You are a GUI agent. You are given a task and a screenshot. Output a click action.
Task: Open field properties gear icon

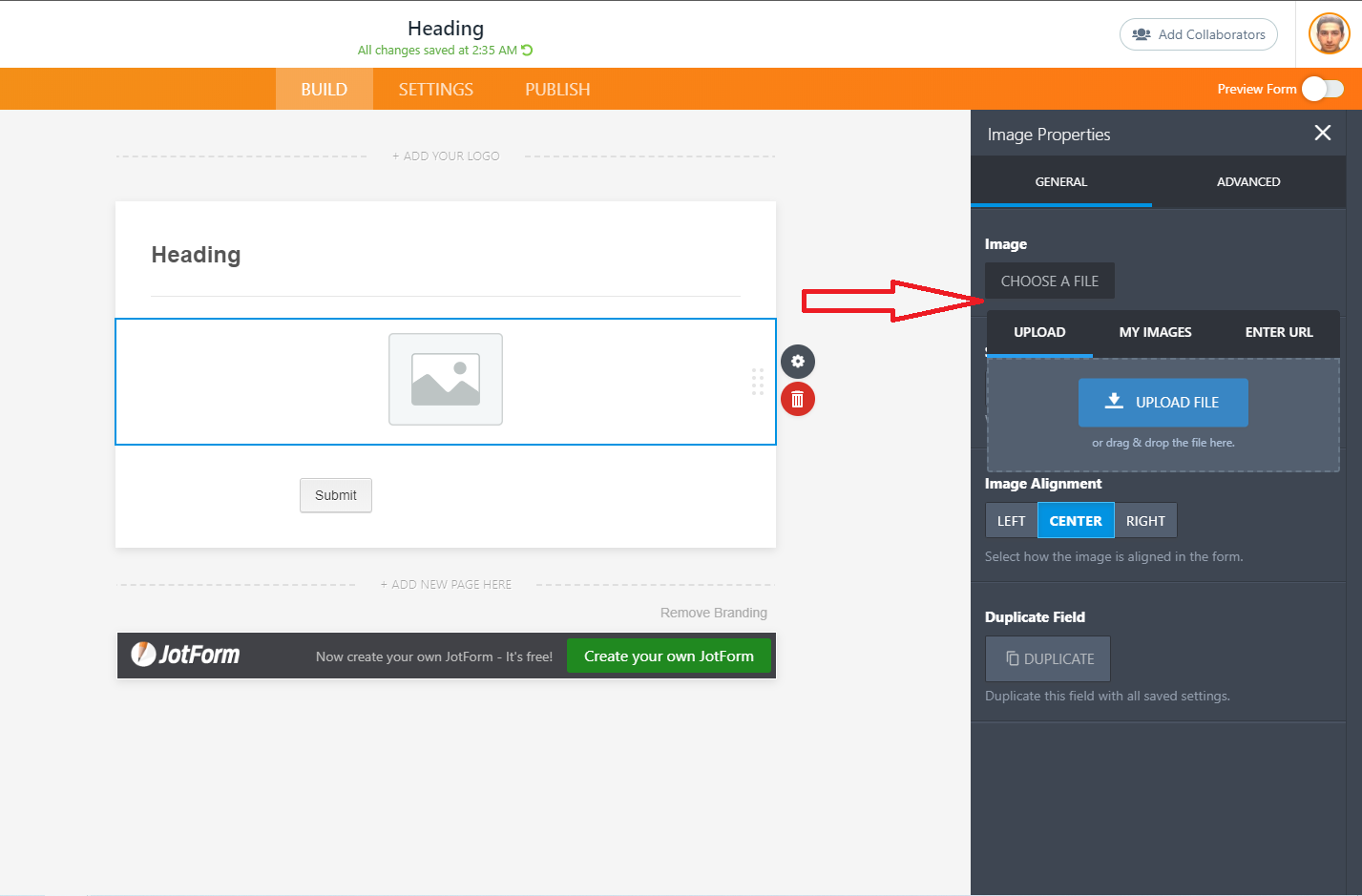tap(798, 362)
